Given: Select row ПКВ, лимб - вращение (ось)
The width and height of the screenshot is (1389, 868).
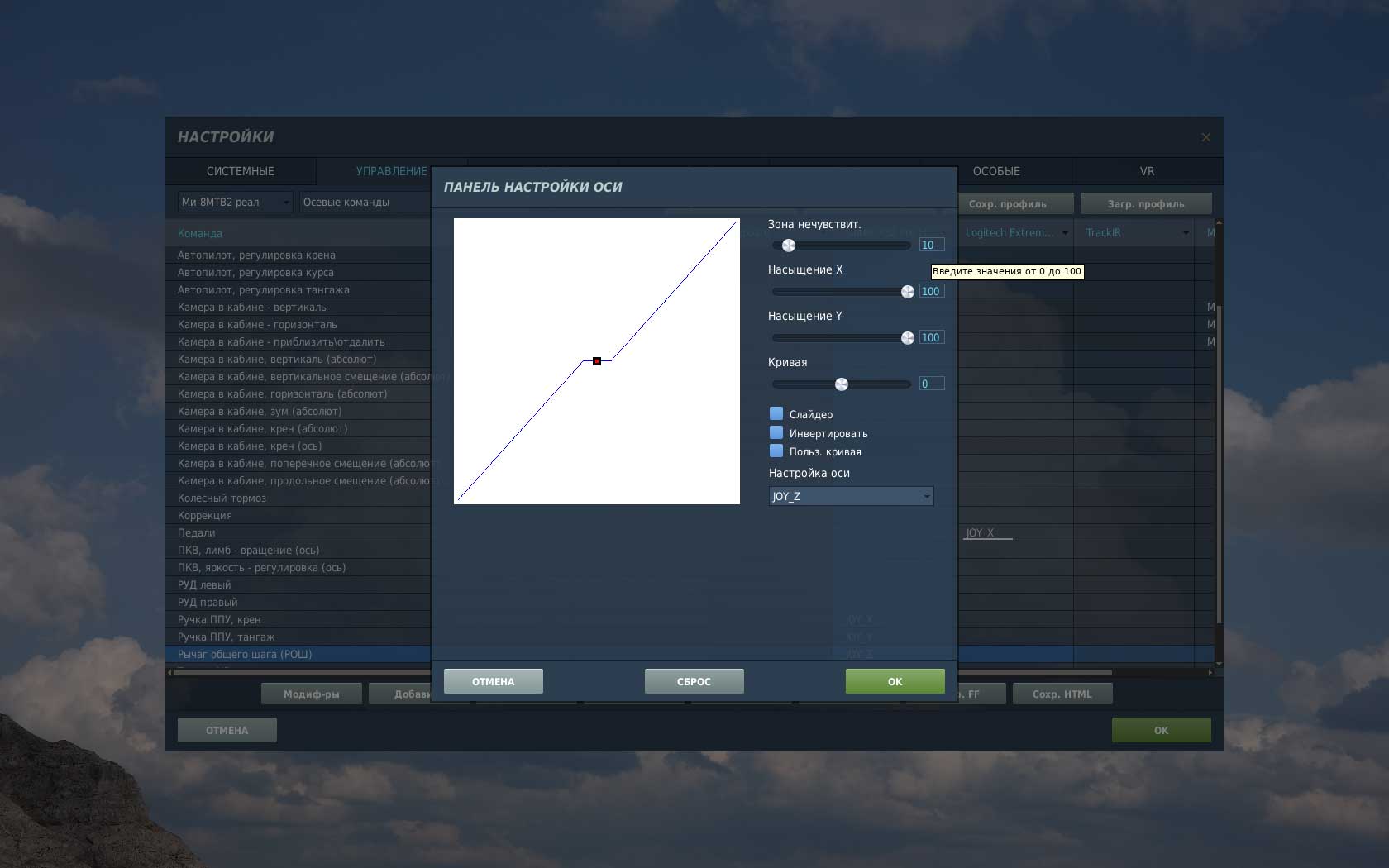Looking at the screenshot, I should point(298,550).
